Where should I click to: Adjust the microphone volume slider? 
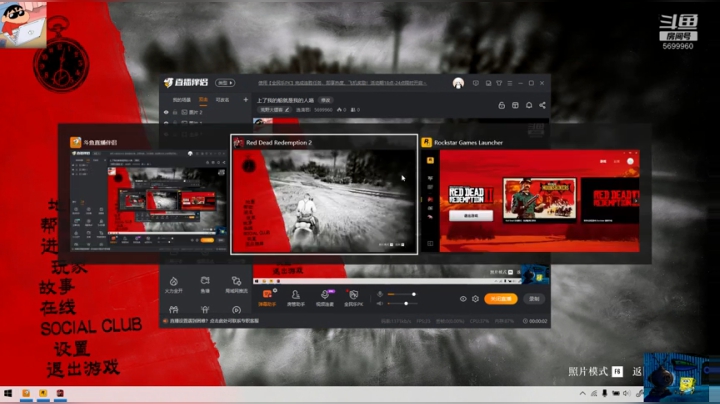(401, 294)
